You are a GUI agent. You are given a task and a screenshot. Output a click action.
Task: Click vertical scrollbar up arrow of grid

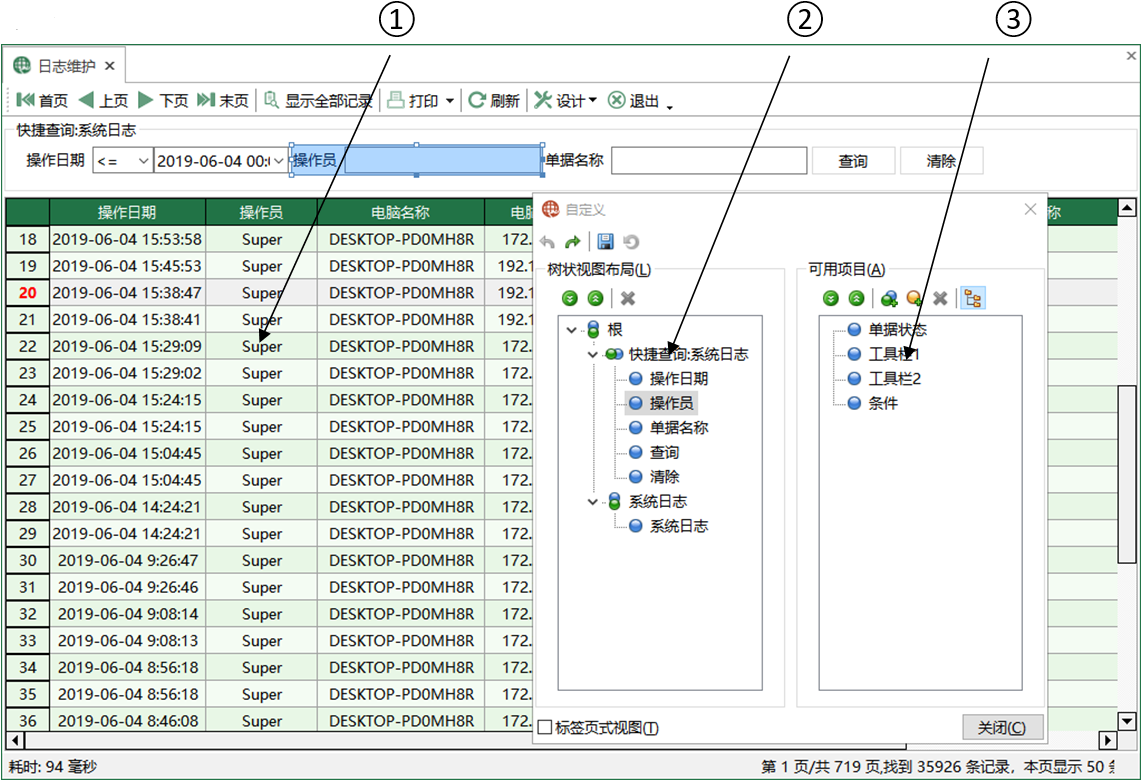point(1126,208)
